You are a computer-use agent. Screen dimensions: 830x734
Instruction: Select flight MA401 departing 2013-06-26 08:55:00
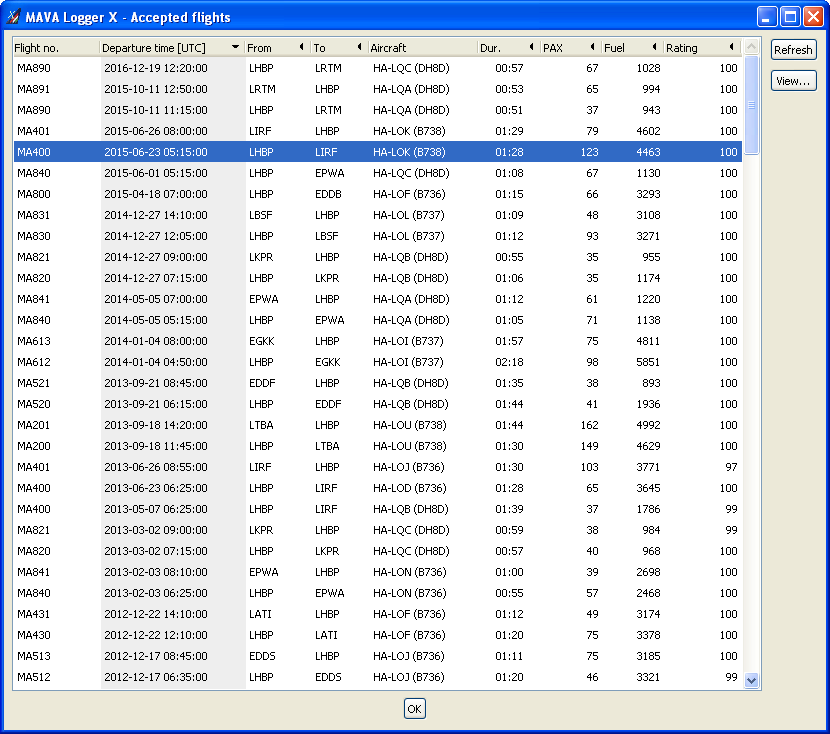pyautogui.click(x=377, y=467)
